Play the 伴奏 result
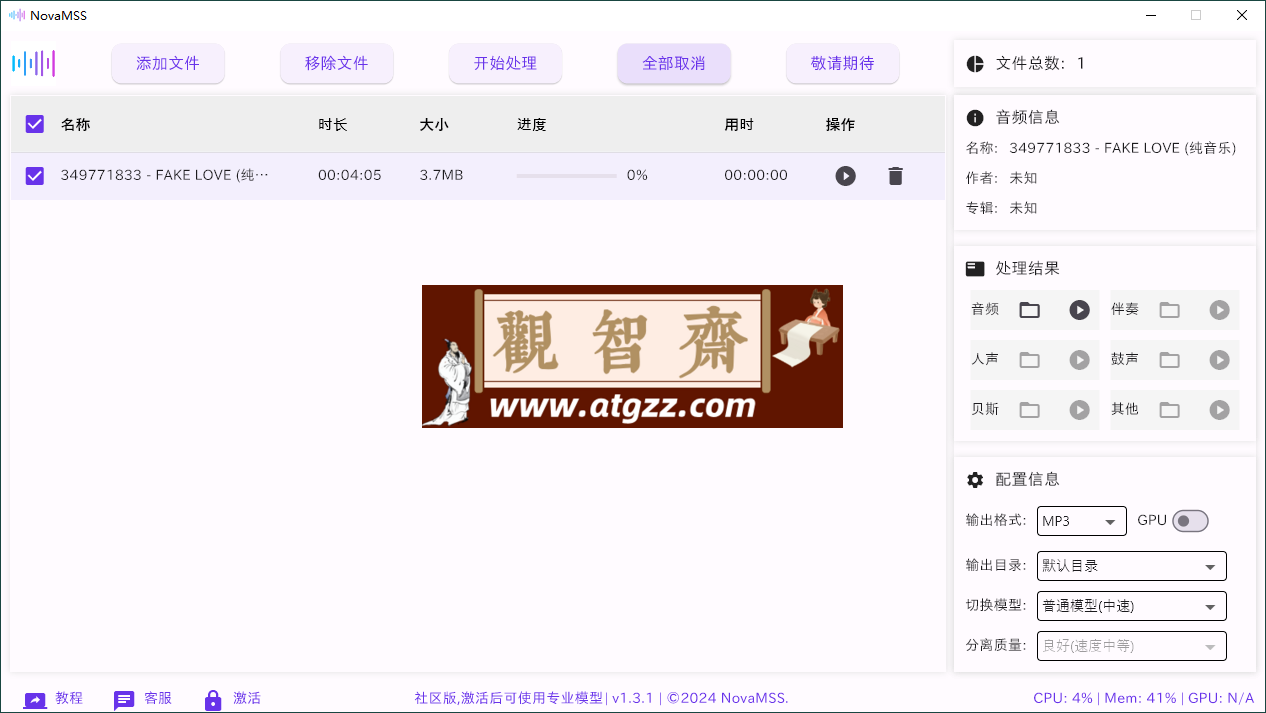Image resolution: width=1266 pixels, height=713 pixels. click(x=1219, y=310)
